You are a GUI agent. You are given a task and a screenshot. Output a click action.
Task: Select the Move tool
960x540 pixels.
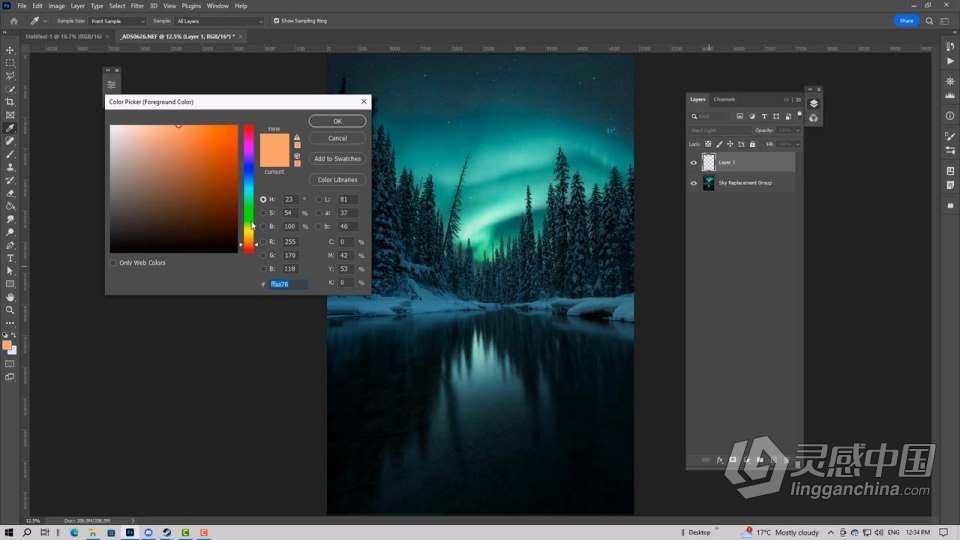[10, 50]
